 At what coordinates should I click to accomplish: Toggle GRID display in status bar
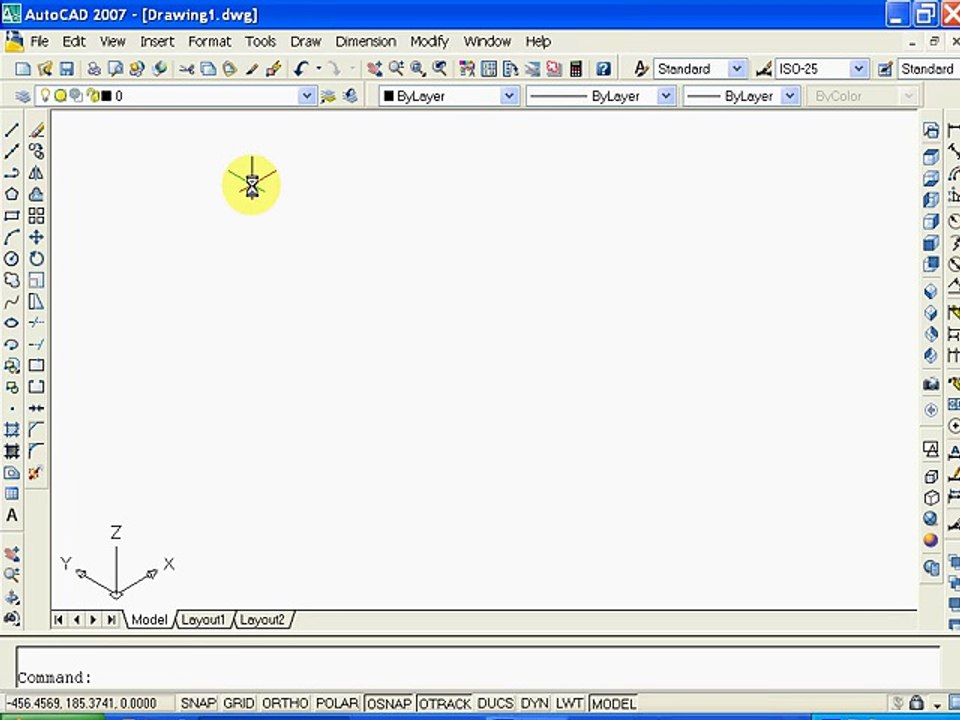tap(238, 703)
